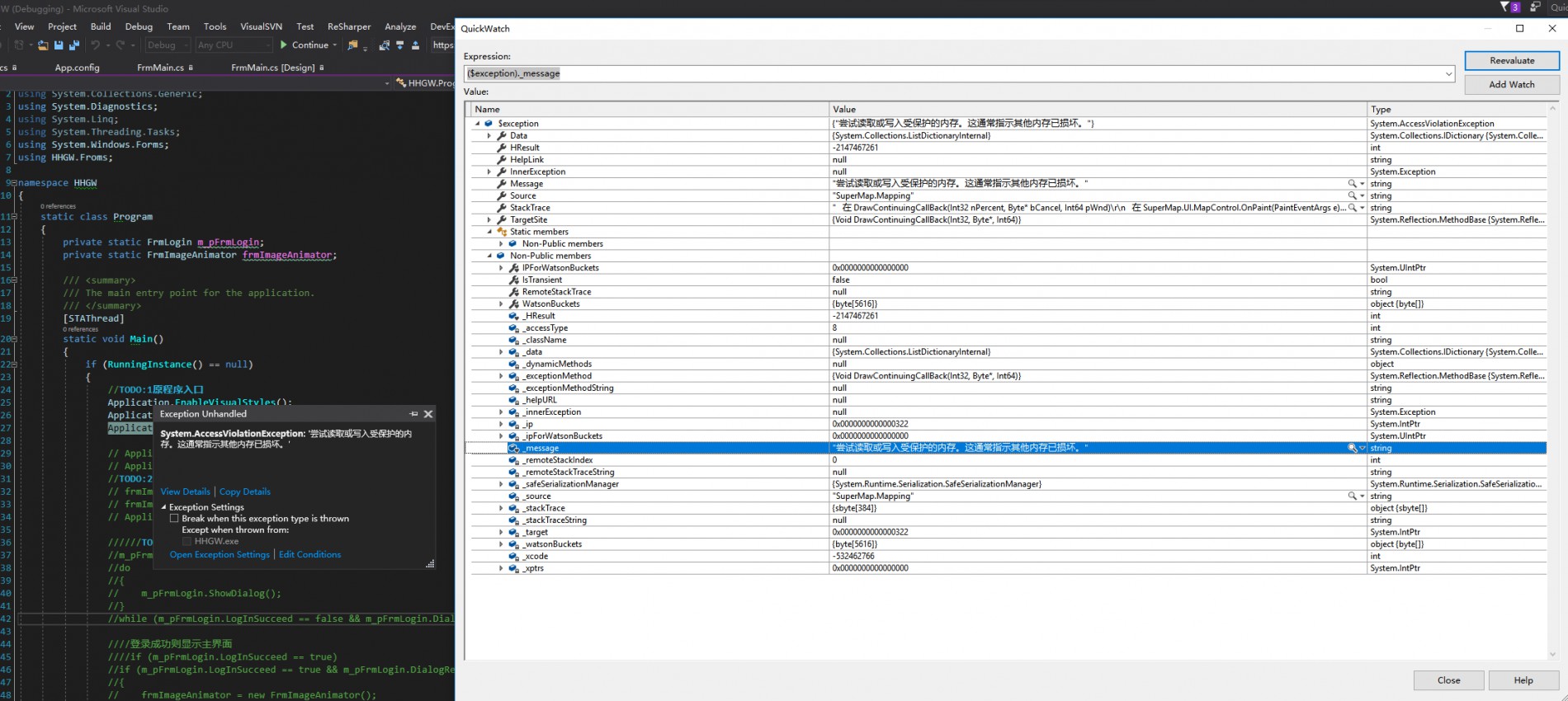
Task: Open the ReSharper menu
Action: coord(349,26)
